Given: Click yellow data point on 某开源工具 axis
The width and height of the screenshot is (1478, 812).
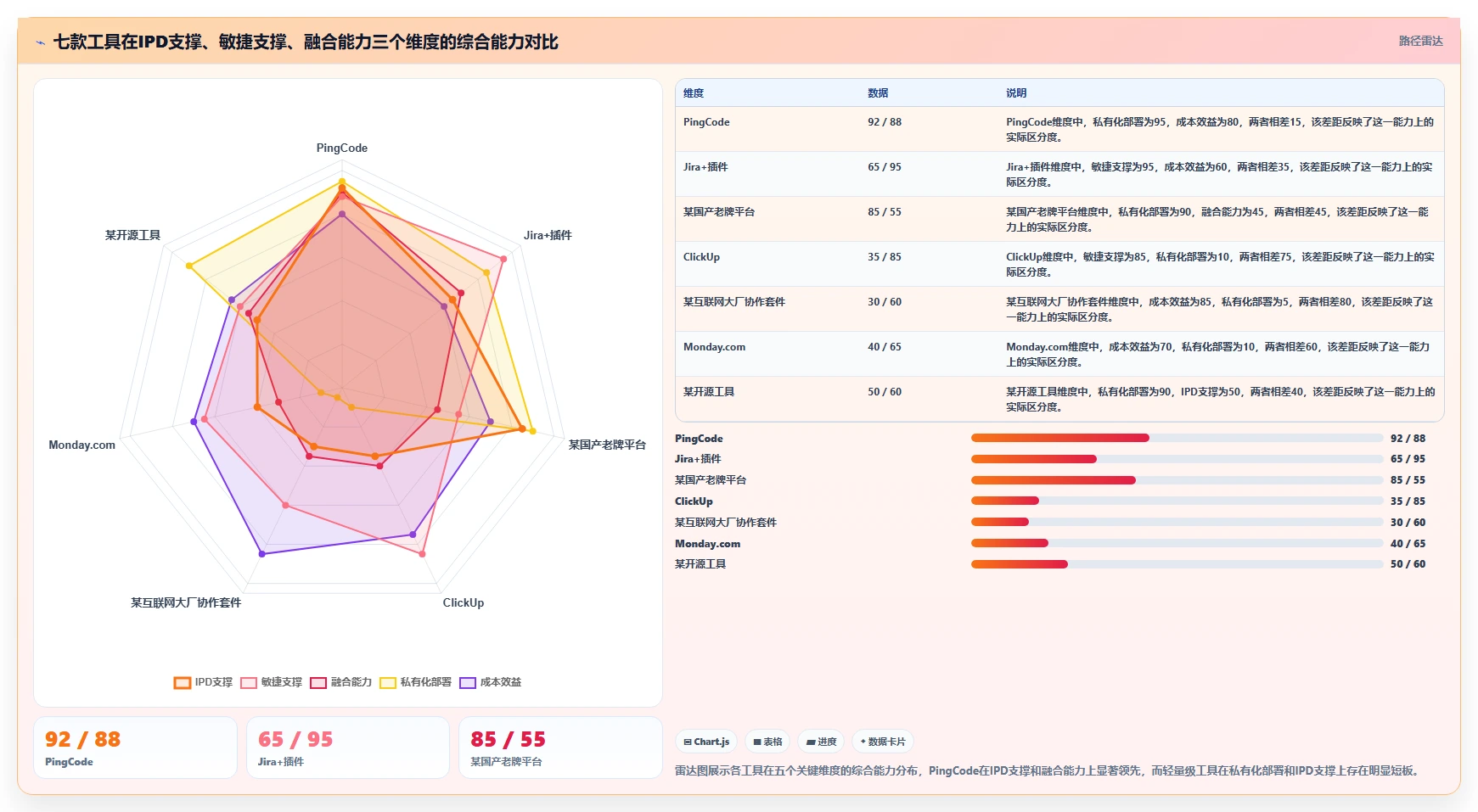Looking at the screenshot, I should [x=189, y=266].
